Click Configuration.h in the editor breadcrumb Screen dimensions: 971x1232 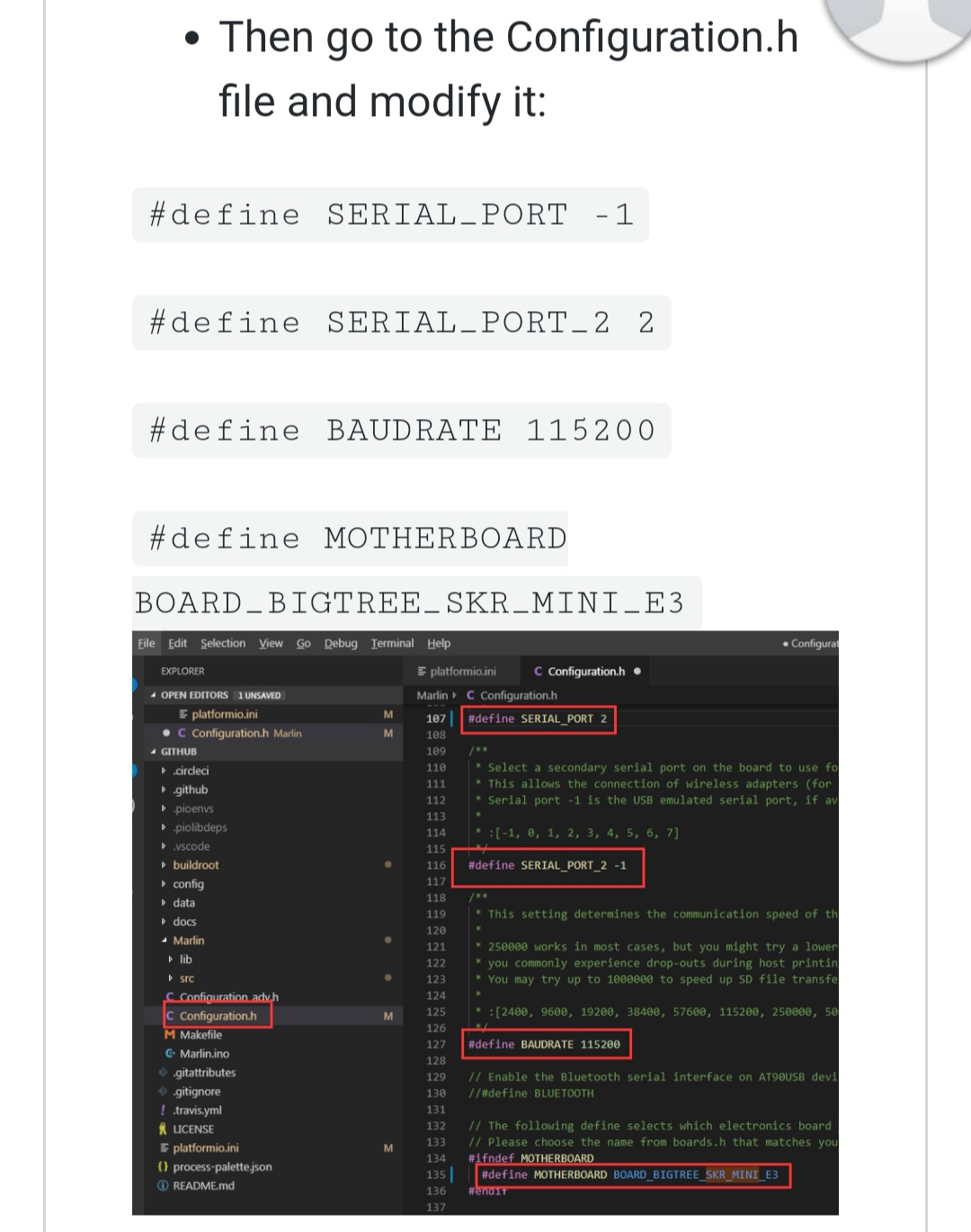pyautogui.click(x=519, y=696)
